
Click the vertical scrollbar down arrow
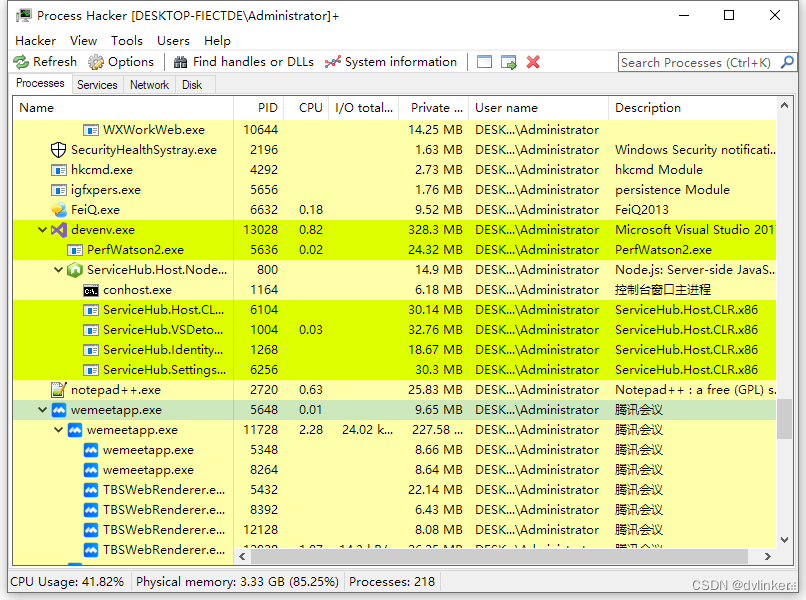(x=784, y=539)
